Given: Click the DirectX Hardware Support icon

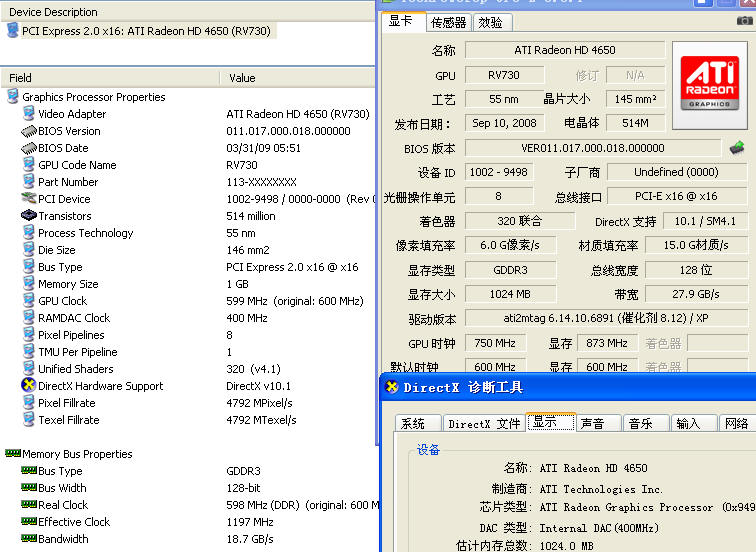Looking at the screenshot, I should coord(29,385).
